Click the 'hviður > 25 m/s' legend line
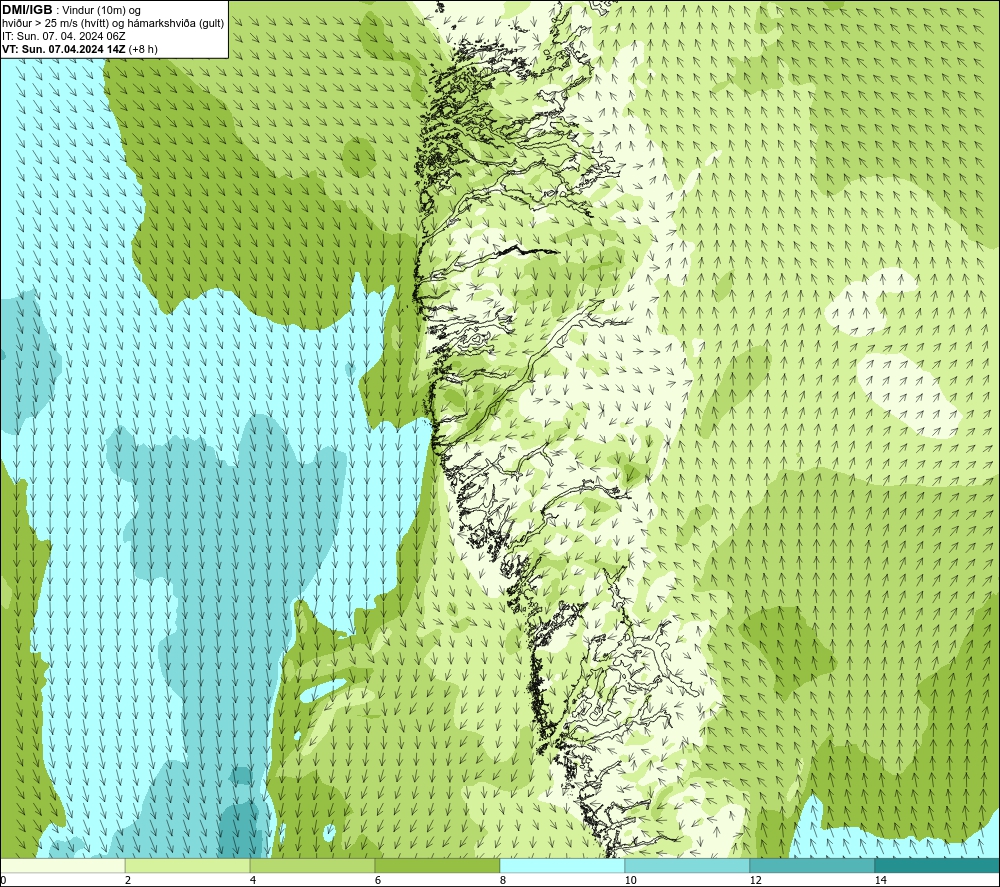Viewport: 1000px width, 887px height. click(x=113, y=23)
